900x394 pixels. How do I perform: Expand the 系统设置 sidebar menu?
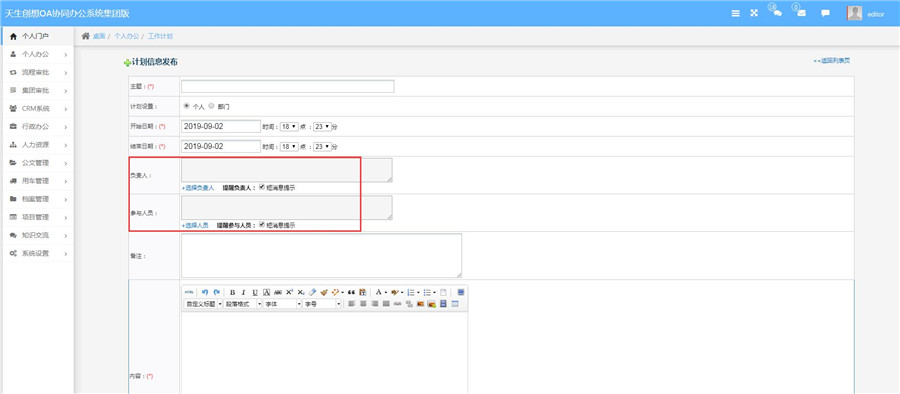click(37, 253)
